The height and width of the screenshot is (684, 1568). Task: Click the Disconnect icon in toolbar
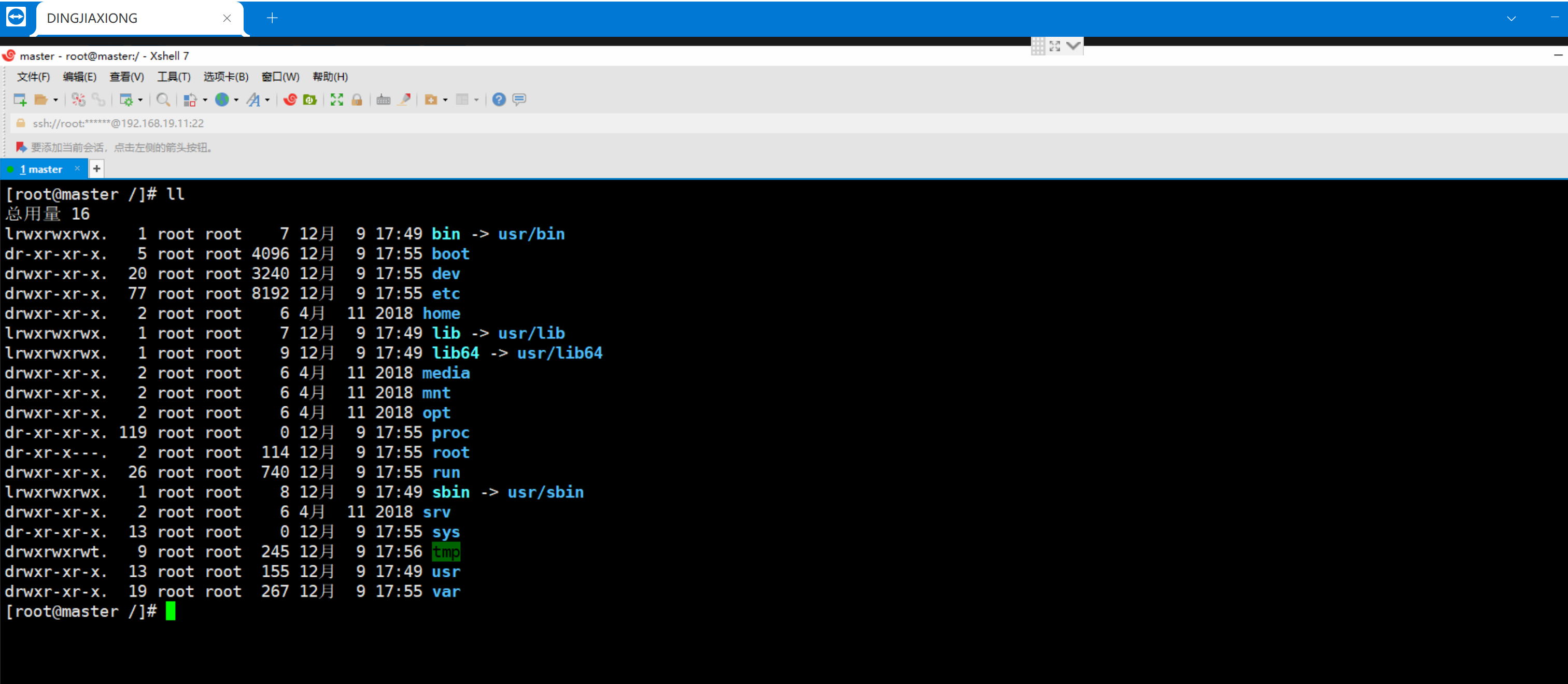click(x=78, y=100)
